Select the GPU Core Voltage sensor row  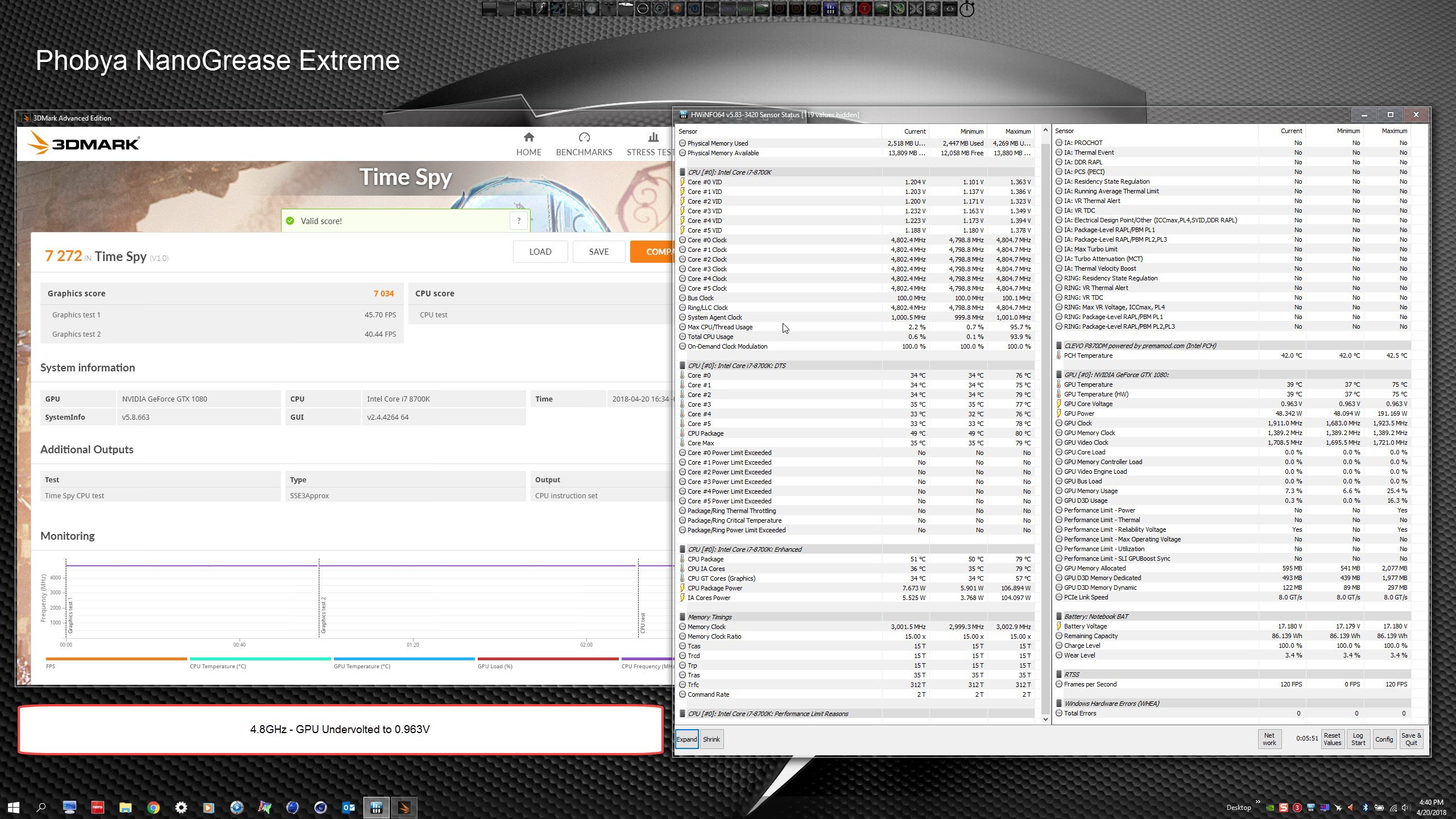click(1232, 404)
